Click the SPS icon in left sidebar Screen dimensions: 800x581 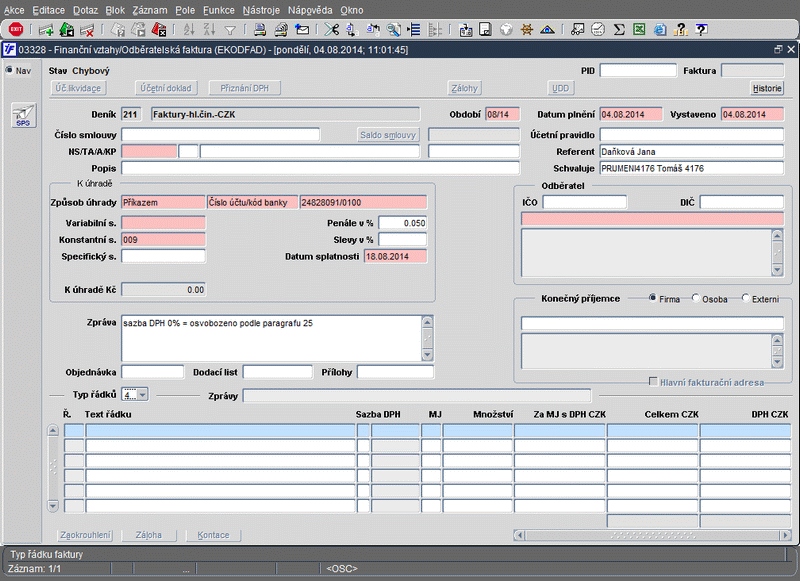tap(22, 117)
